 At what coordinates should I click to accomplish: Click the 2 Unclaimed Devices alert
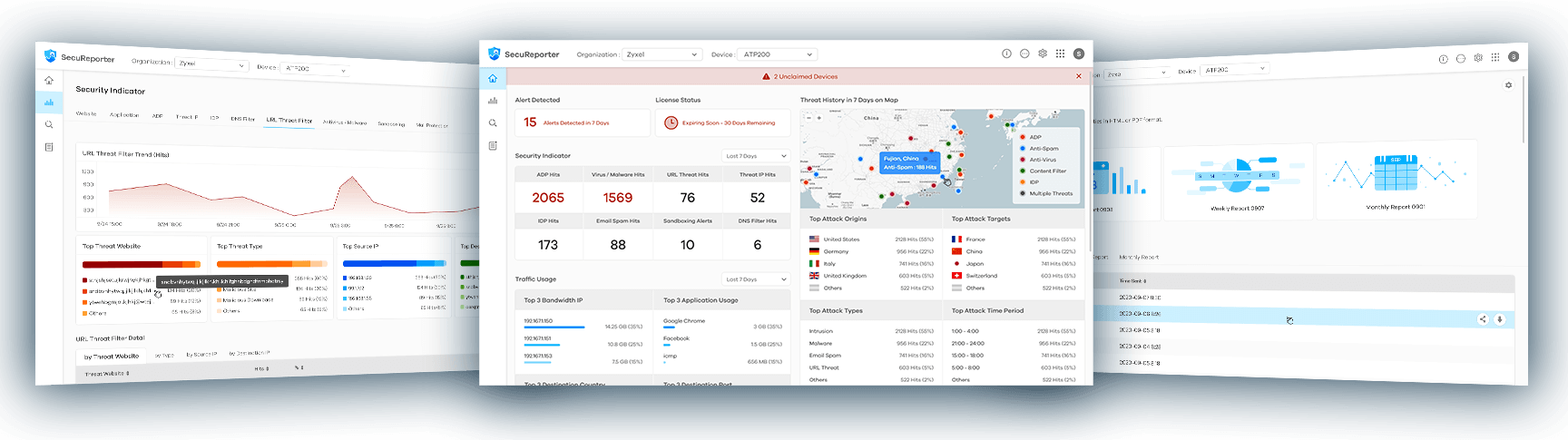click(x=800, y=77)
